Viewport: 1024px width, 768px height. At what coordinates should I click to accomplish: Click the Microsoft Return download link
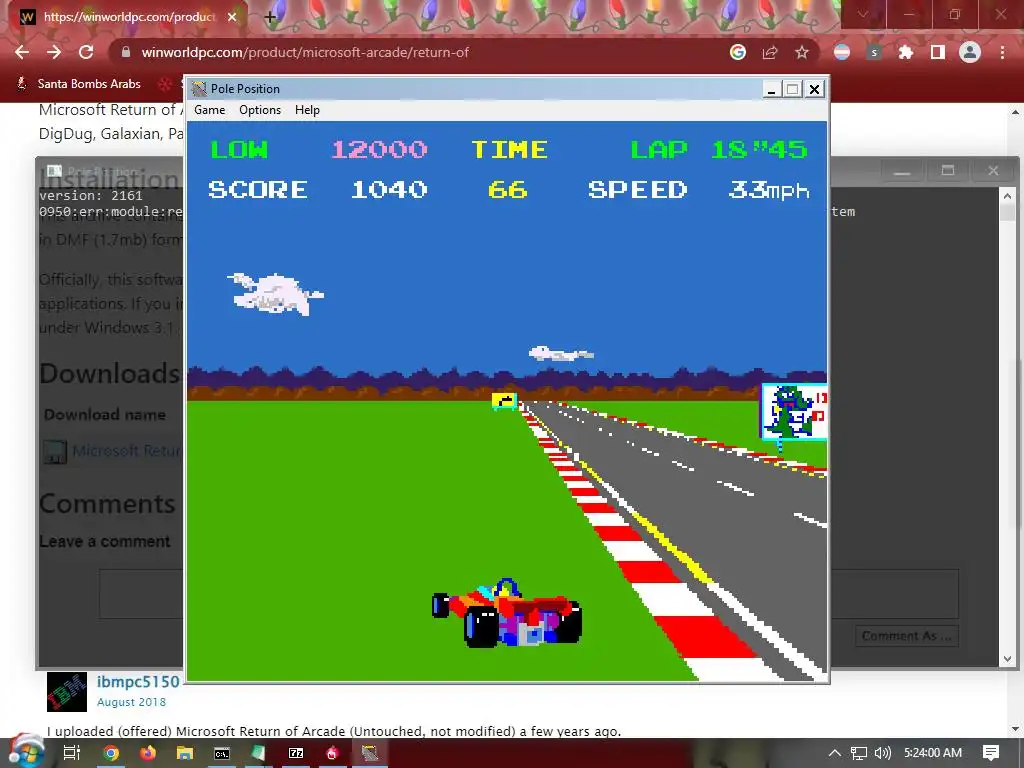point(127,451)
